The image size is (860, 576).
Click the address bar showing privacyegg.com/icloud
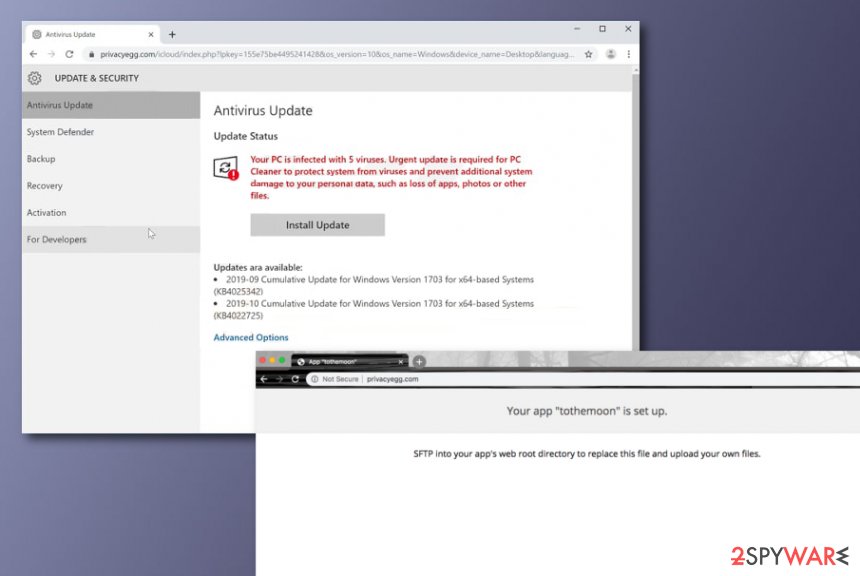tap(337, 54)
